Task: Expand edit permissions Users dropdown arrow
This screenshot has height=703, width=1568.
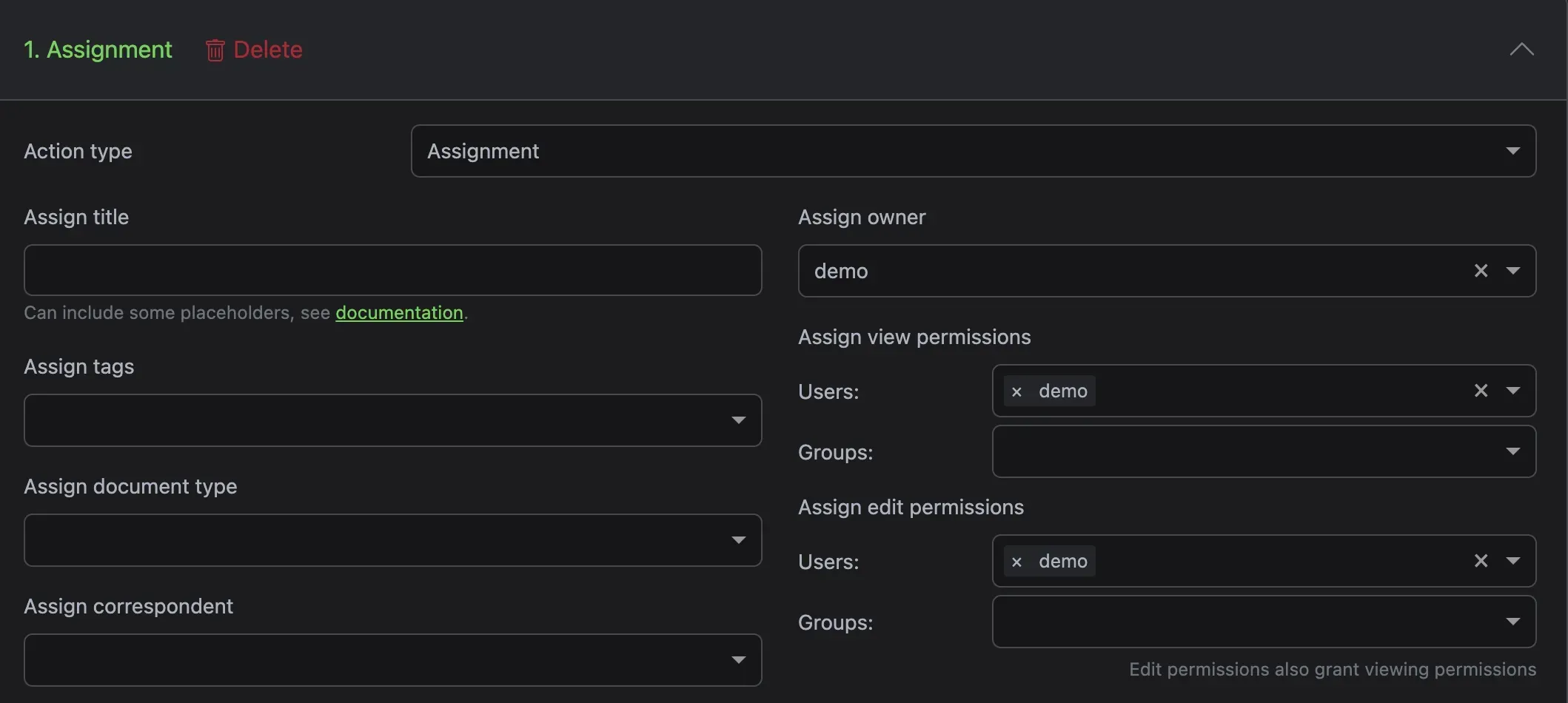Action: pyautogui.click(x=1513, y=561)
